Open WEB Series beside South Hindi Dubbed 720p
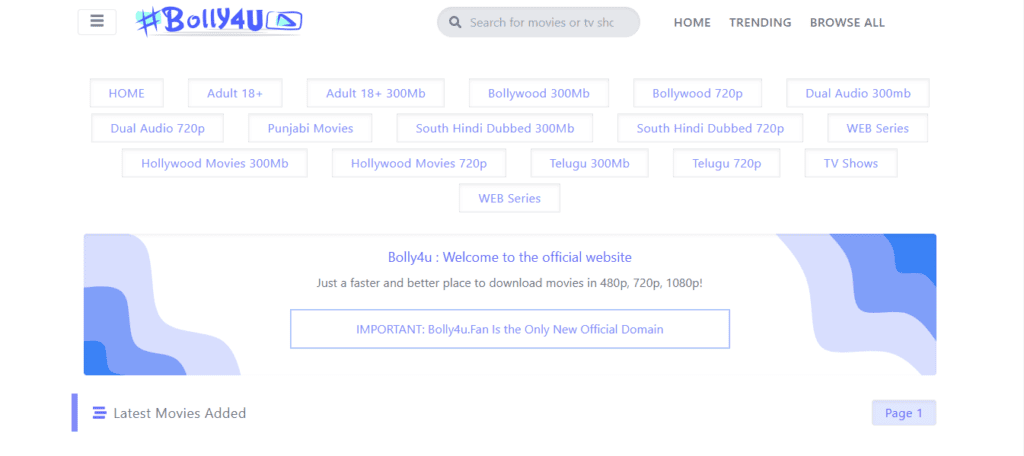Image resolution: width=1024 pixels, height=456 pixels. click(878, 128)
